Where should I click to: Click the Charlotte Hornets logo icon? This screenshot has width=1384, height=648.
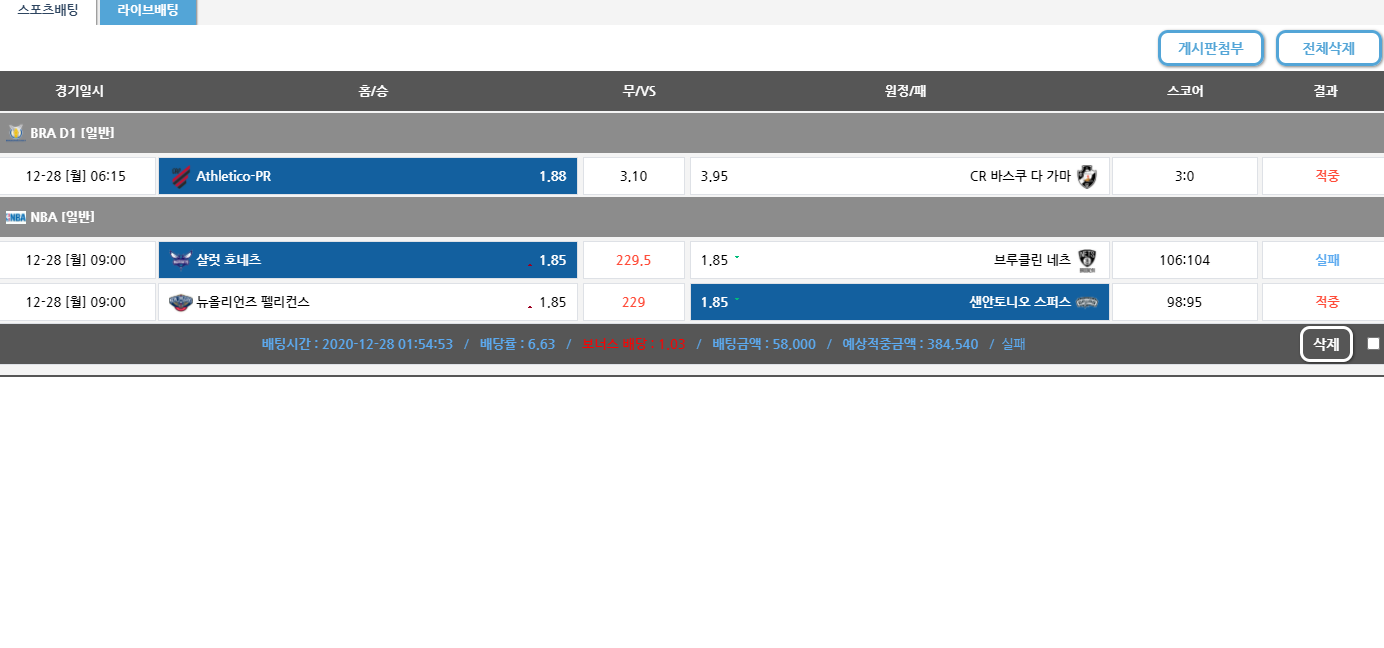(180, 261)
